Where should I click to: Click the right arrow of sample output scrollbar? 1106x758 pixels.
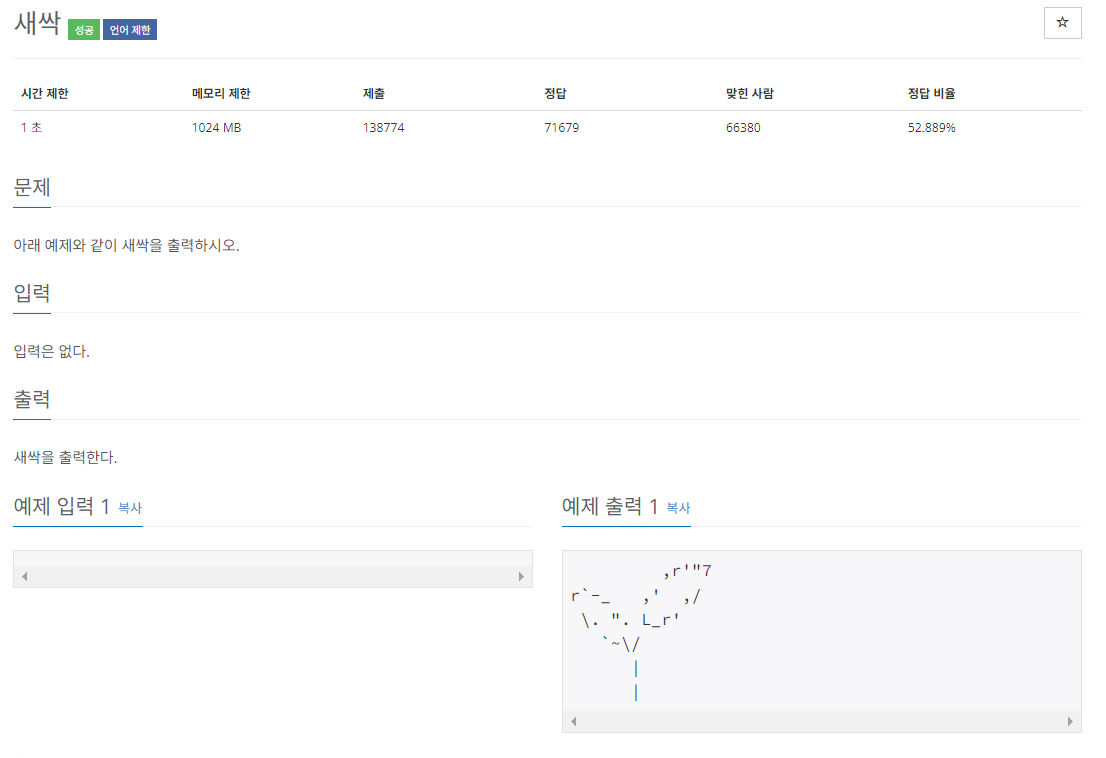pyautogui.click(x=1069, y=720)
